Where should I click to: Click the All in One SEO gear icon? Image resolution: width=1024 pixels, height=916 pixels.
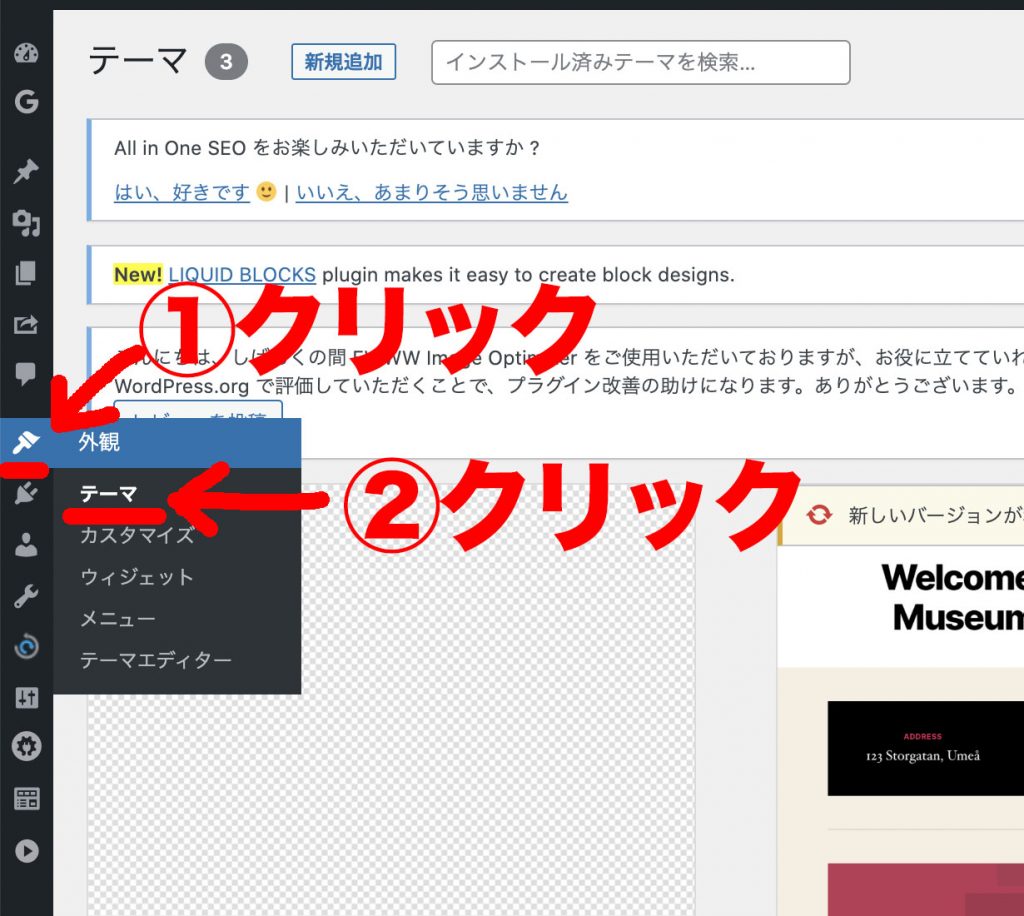(26, 746)
